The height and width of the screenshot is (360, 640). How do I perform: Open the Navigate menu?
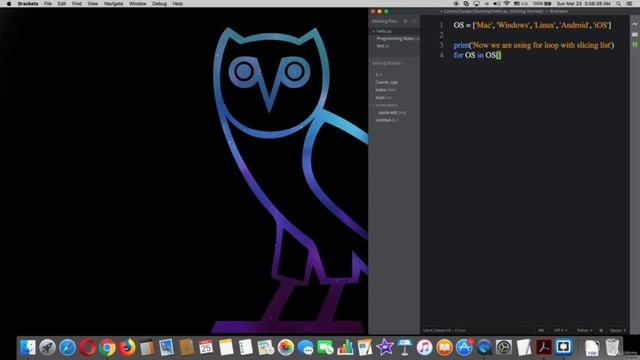point(113,4)
